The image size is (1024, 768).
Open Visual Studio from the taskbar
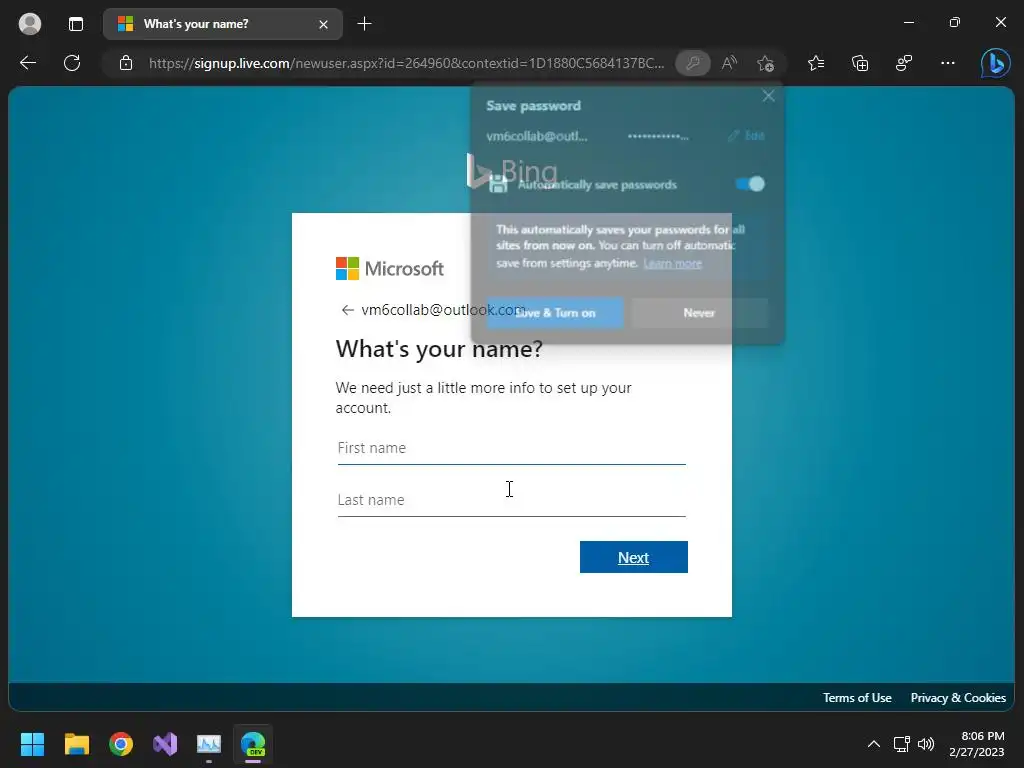tap(165, 744)
